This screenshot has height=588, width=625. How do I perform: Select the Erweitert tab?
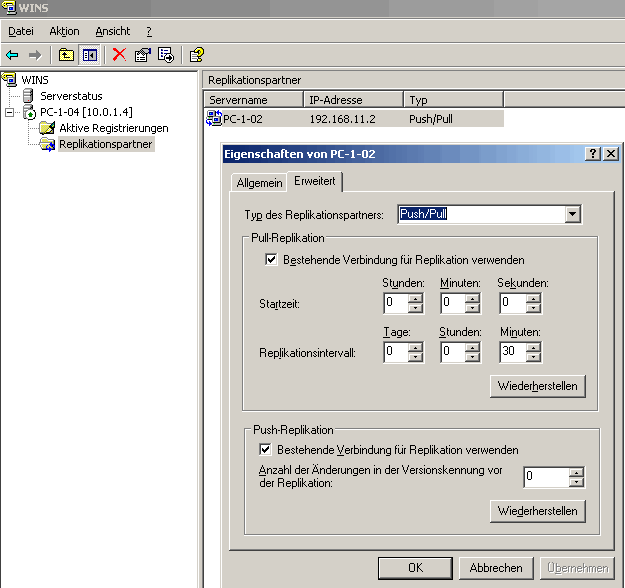click(x=314, y=181)
